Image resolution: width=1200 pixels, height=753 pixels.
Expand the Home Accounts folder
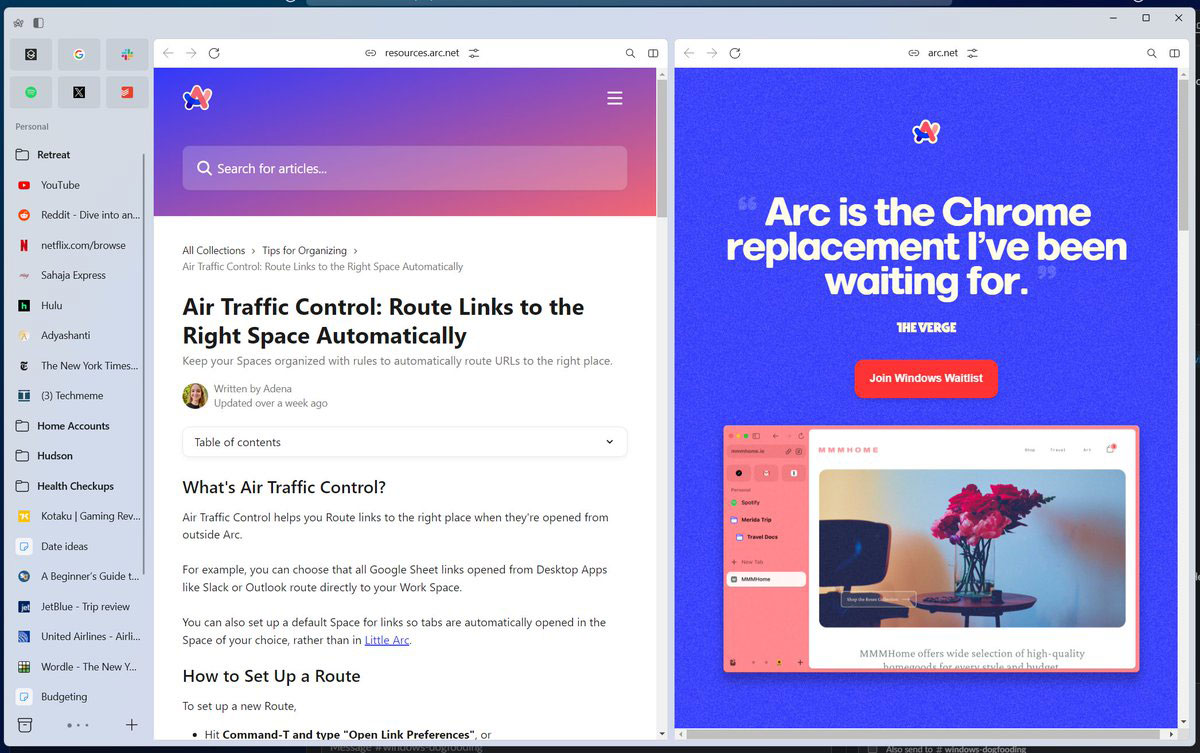(72, 426)
